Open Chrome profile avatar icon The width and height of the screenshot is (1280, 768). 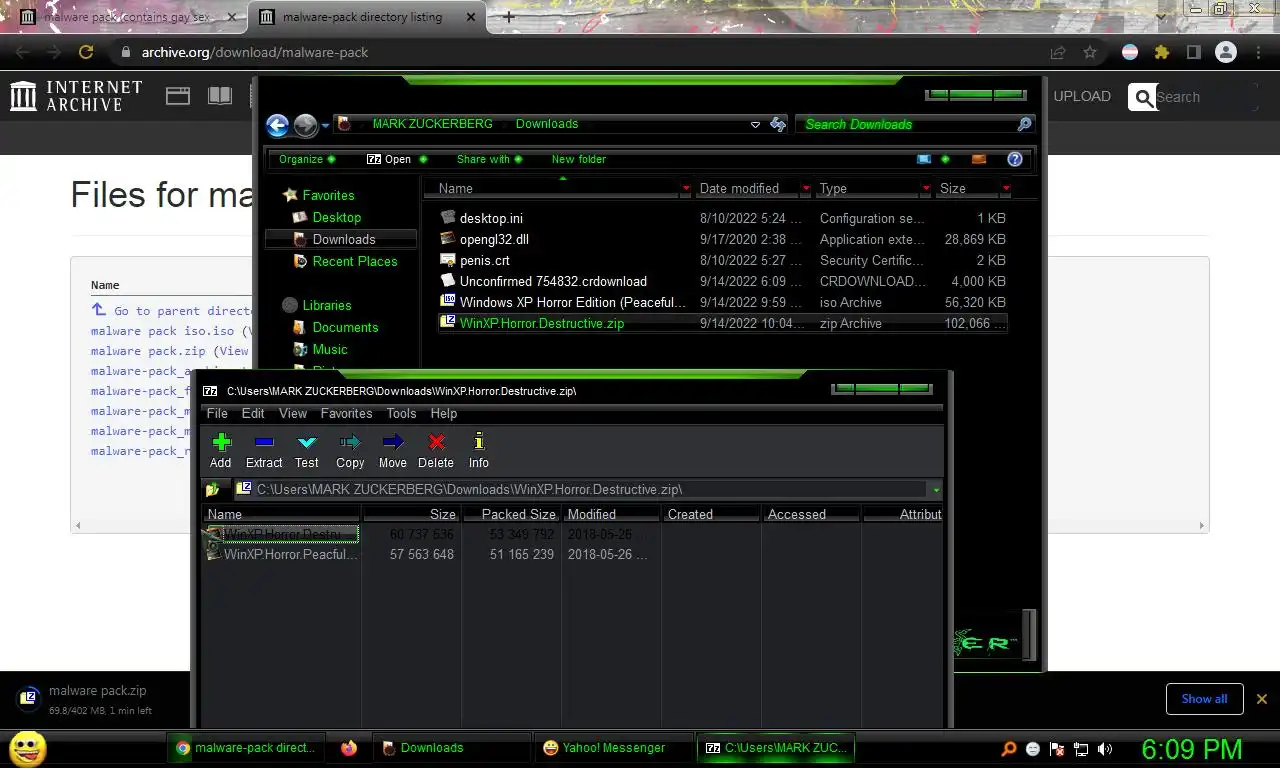click(1226, 52)
